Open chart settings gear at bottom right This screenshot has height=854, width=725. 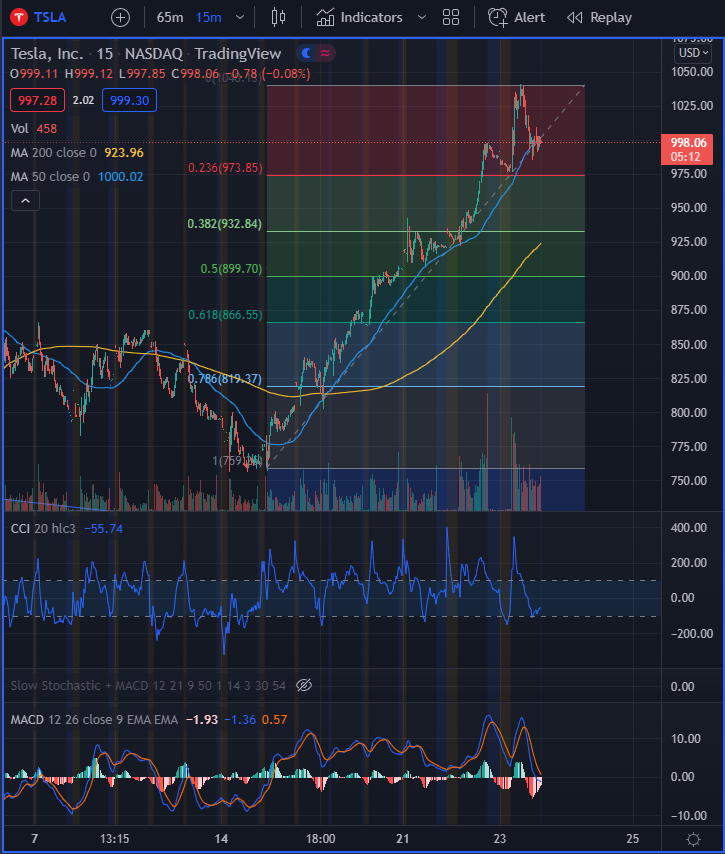[693, 839]
